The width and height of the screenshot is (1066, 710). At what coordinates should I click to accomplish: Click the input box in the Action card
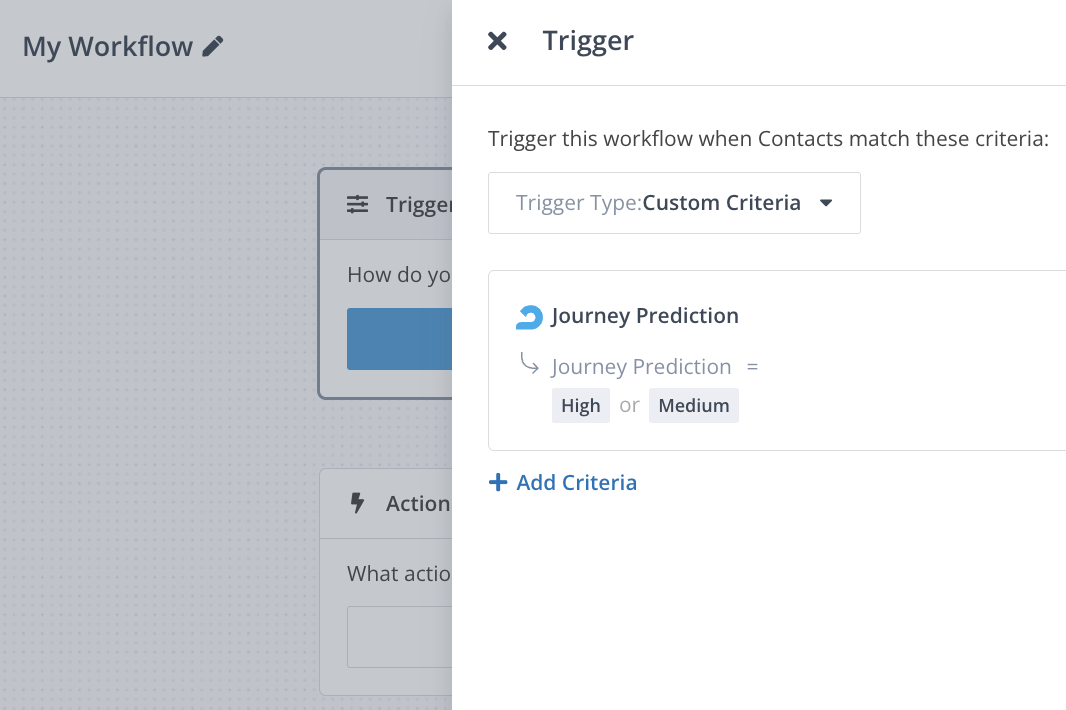coord(399,637)
